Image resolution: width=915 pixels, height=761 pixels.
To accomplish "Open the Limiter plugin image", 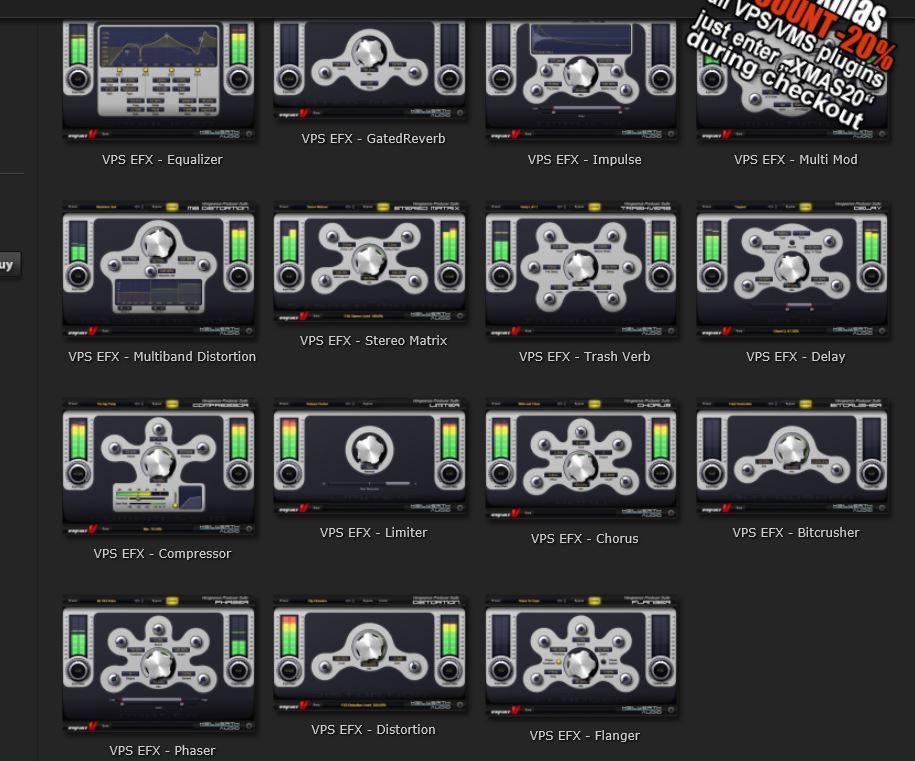I will 370,456.
